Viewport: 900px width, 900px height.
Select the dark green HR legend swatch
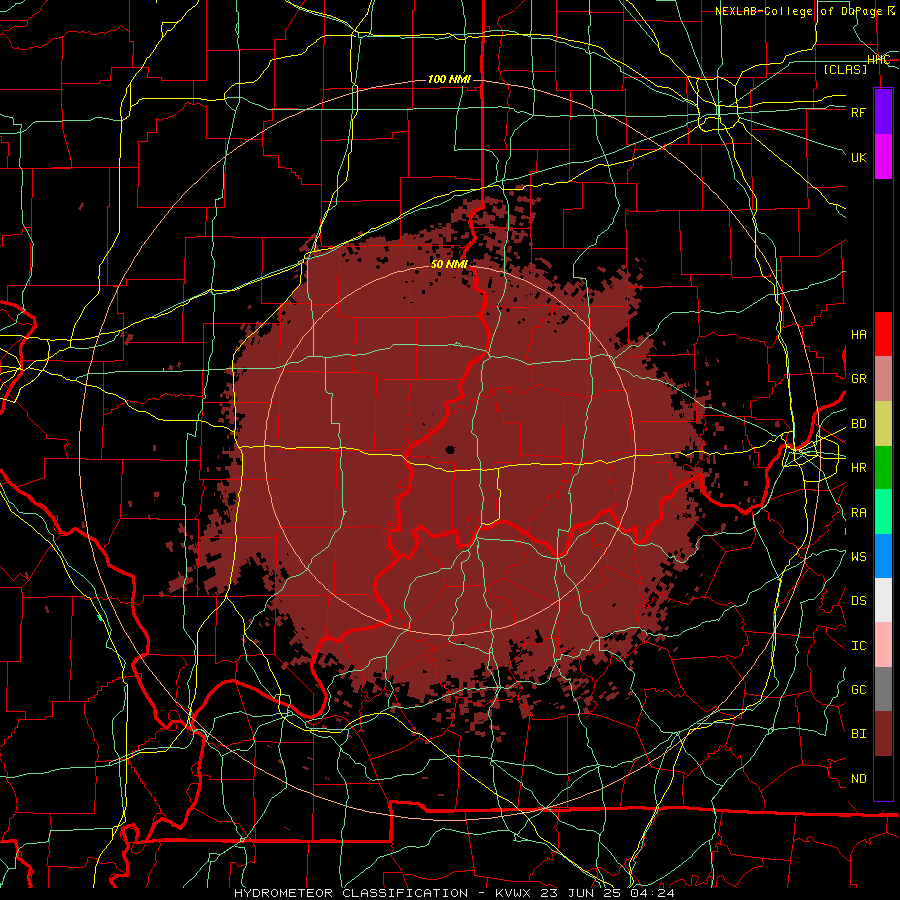click(x=883, y=467)
